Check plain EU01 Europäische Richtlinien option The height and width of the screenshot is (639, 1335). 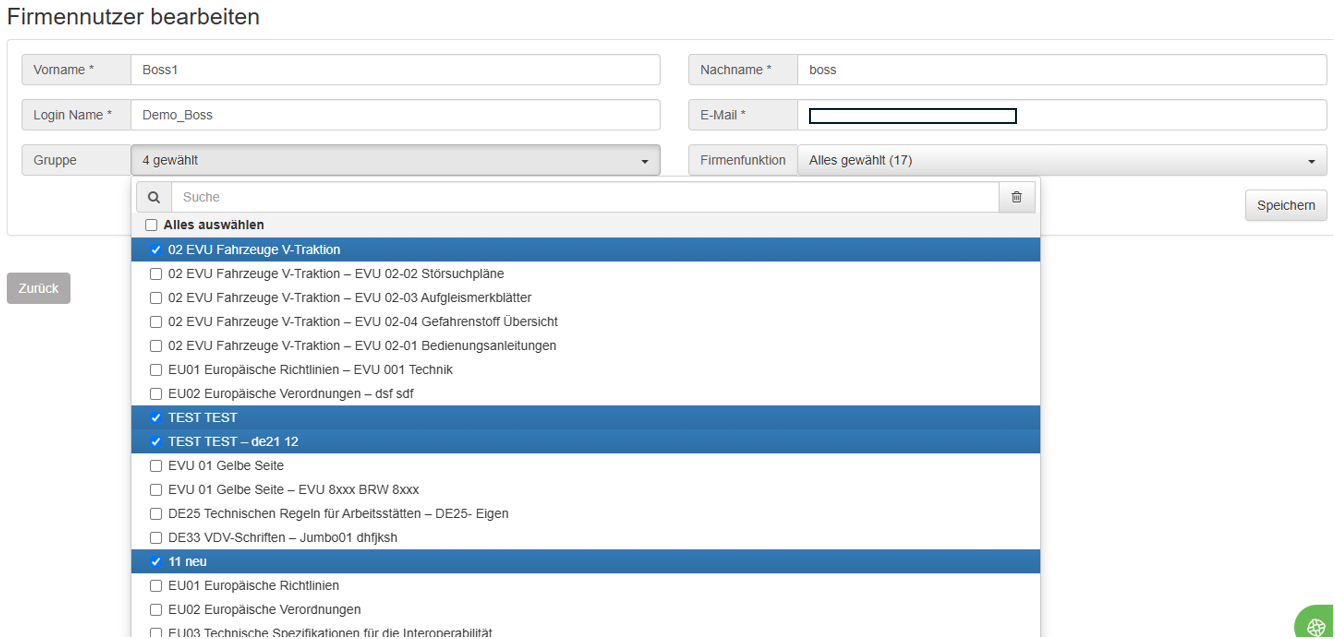pos(155,585)
